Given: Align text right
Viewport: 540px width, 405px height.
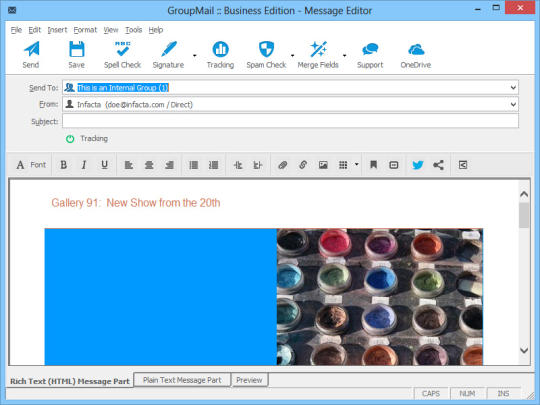Looking at the screenshot, I should 169,165.
